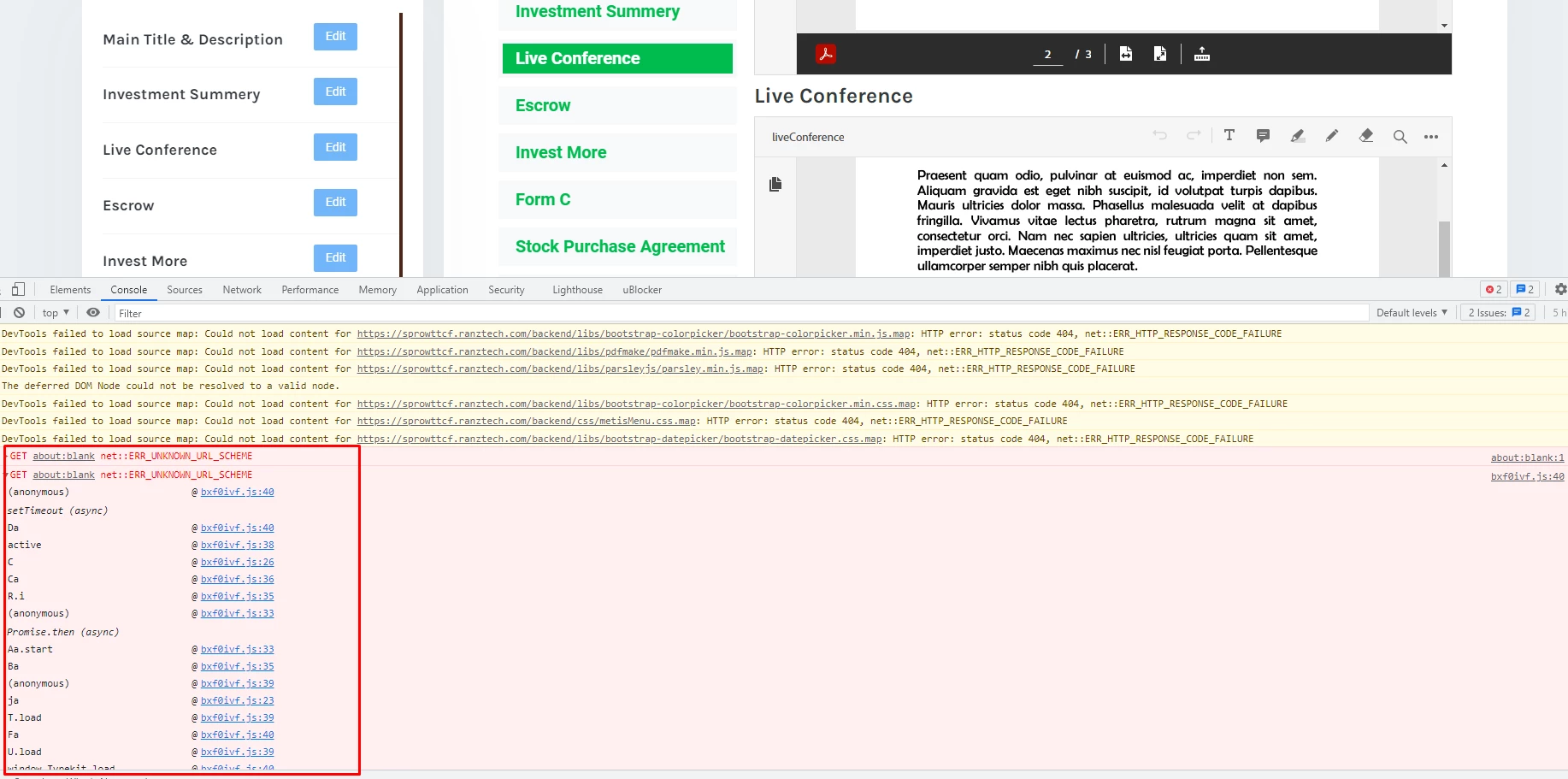Click the page number field showing 2
Viewport: 1568px width, 779px height.
coord(1047,54)
